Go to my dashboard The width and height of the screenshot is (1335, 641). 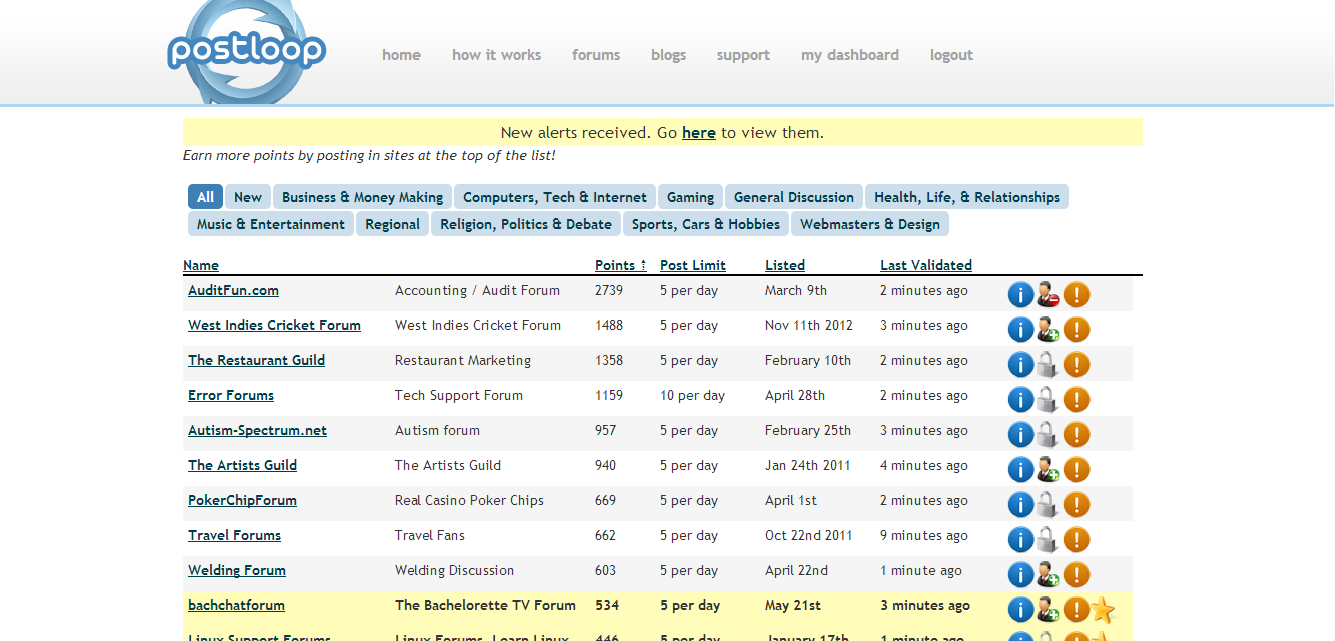(850, 55)
